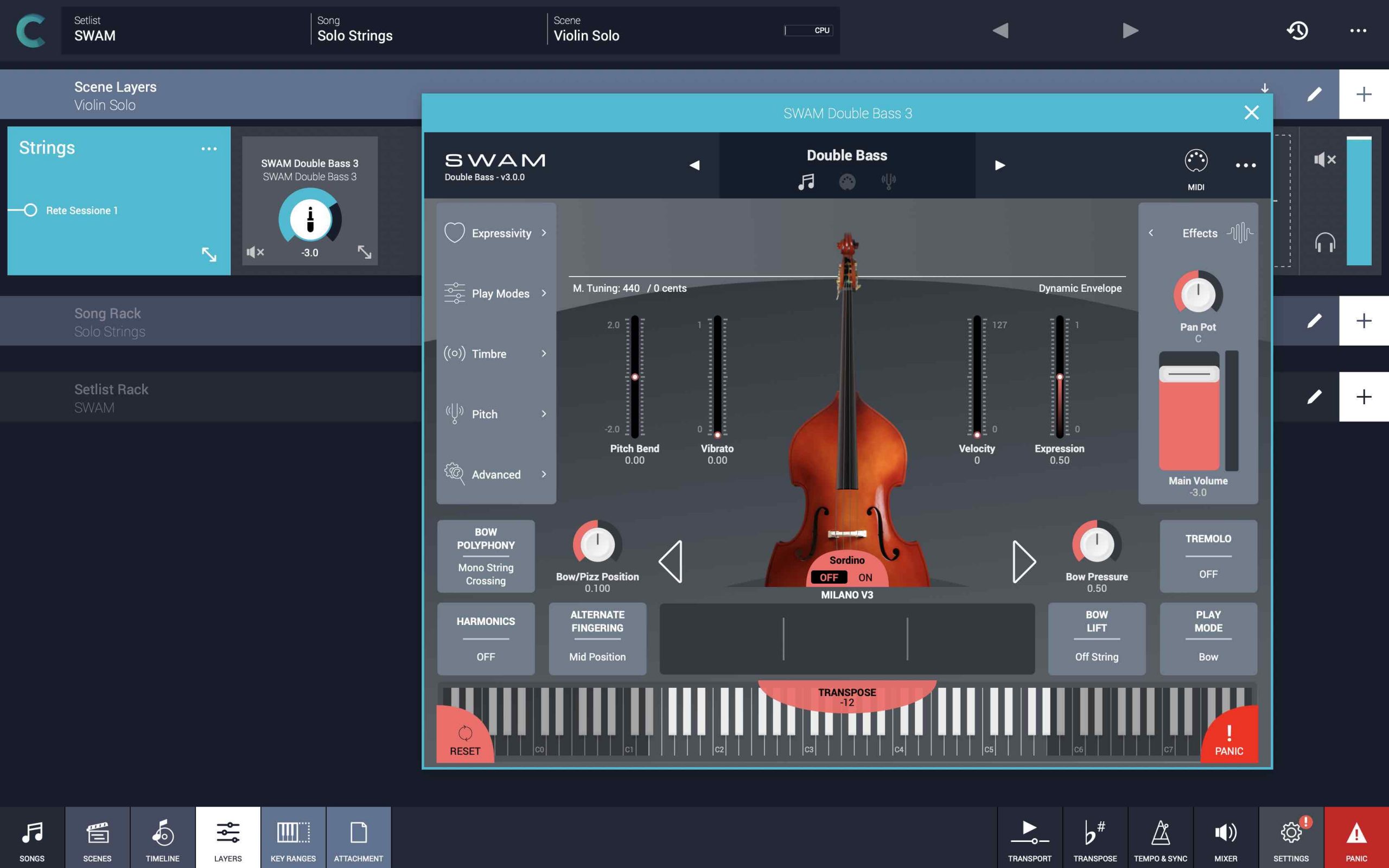Expand the Advanced section
Image resolution: width=1389 pixels, height=868 pixels.
(x=496, y=474)
